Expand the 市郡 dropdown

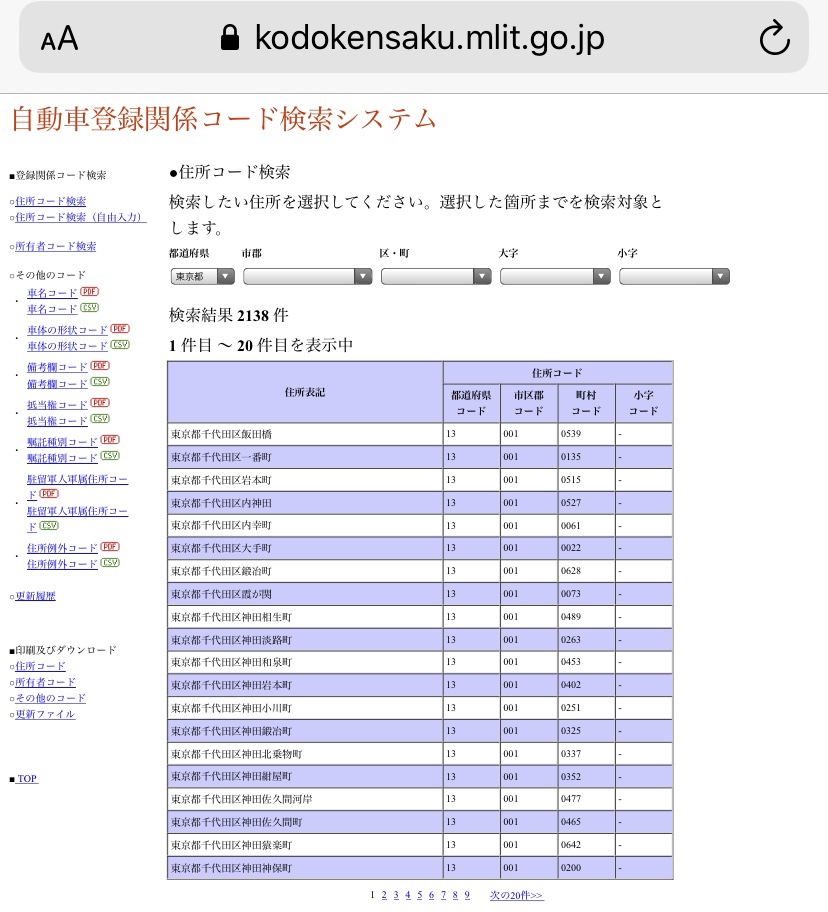coord(307,276)
